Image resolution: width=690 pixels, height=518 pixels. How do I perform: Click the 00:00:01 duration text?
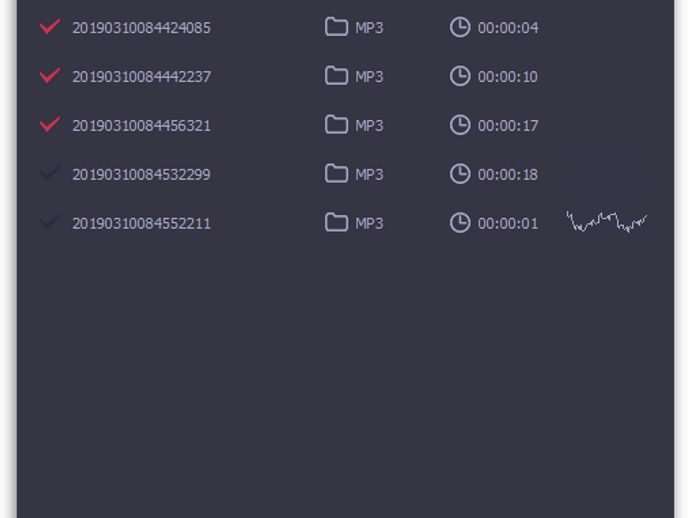pos(508,224)
